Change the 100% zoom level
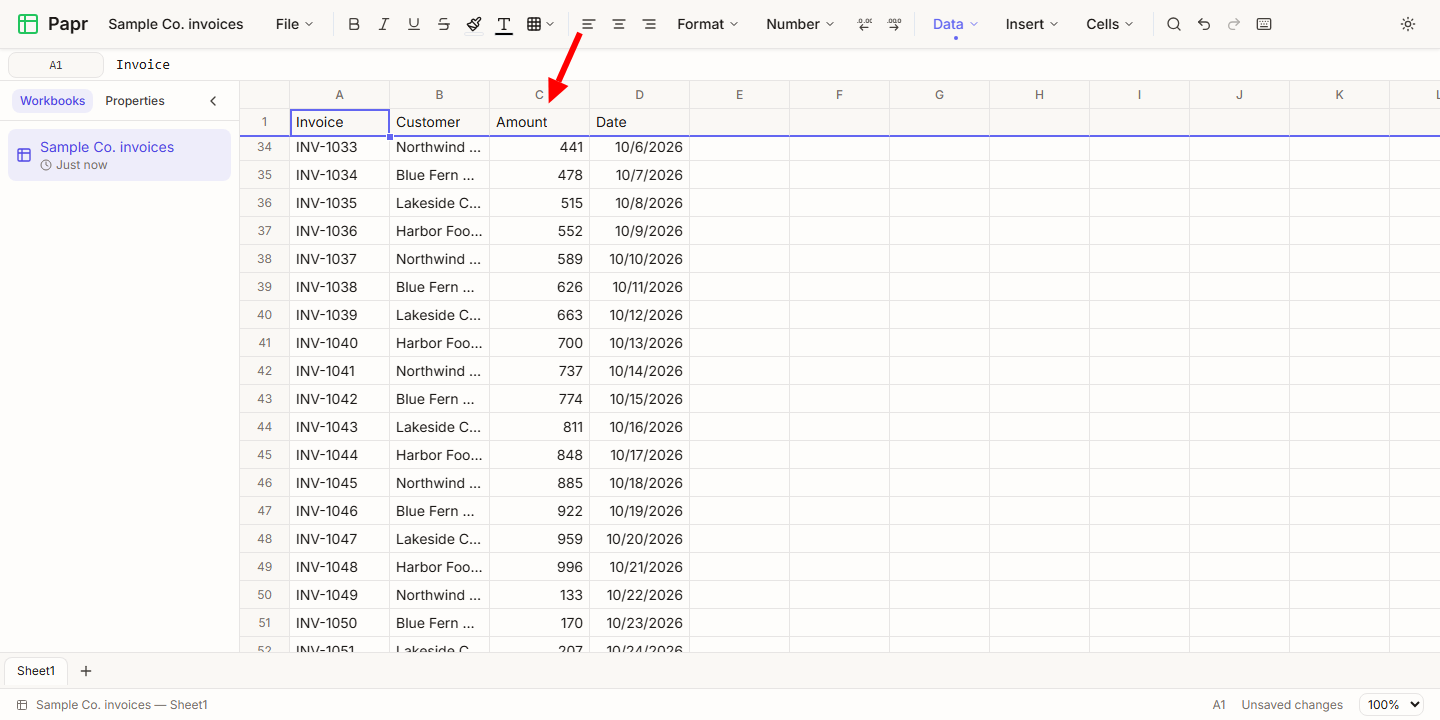This screenshot has height=720, width=1440. click(x=1391, y=705)
